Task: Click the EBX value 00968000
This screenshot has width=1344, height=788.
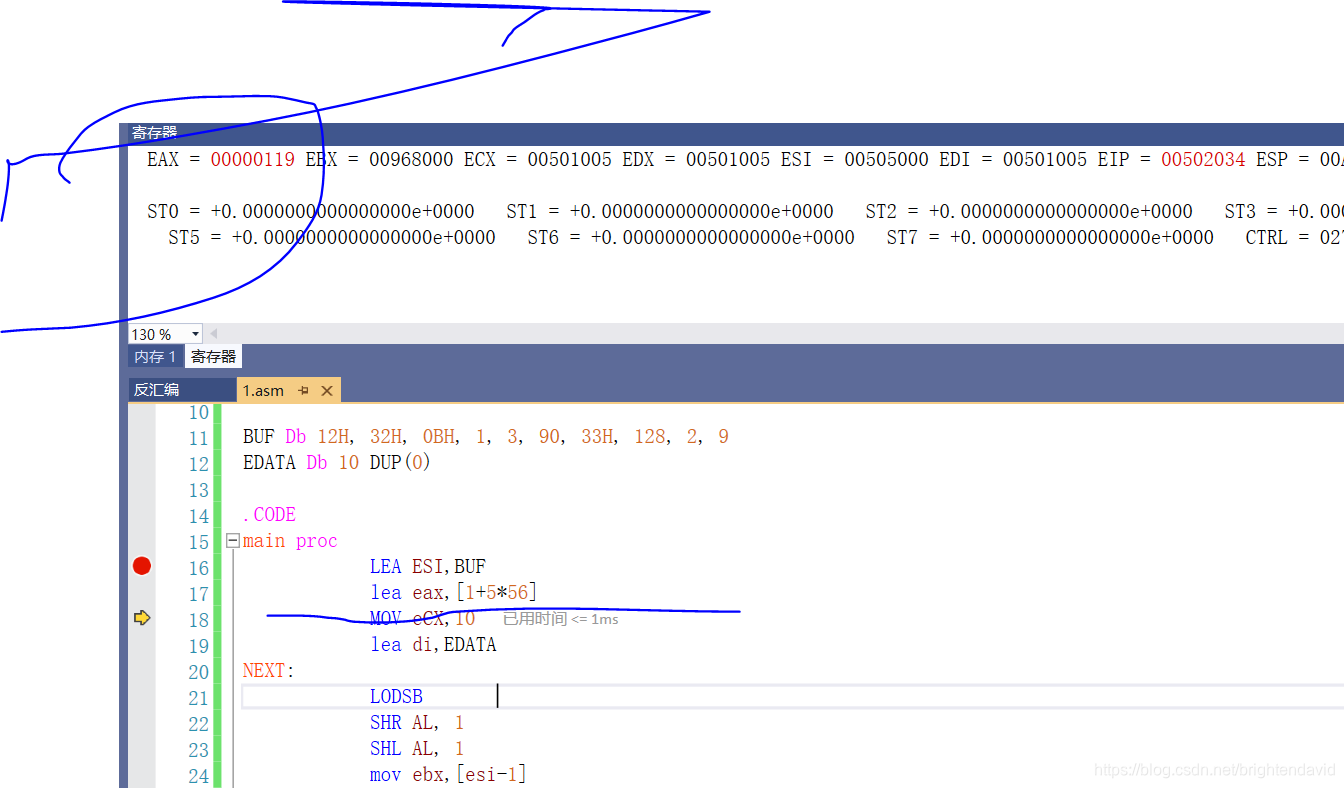Action: coord(411,159)
